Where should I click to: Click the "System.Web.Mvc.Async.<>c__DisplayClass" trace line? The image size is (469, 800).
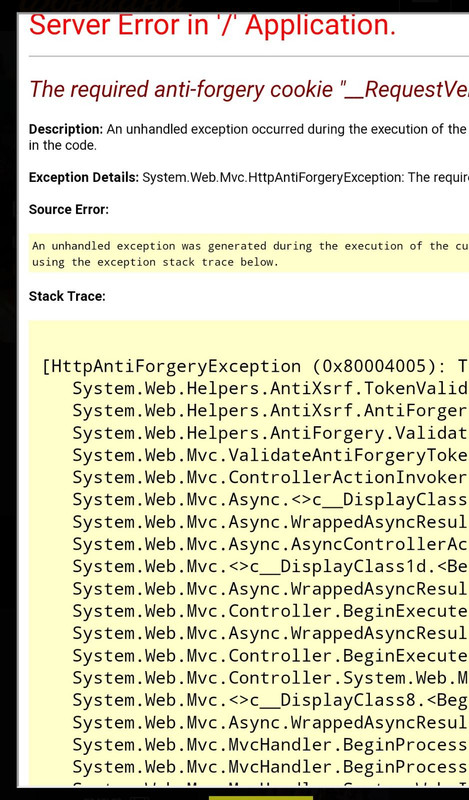pos(270,499)
